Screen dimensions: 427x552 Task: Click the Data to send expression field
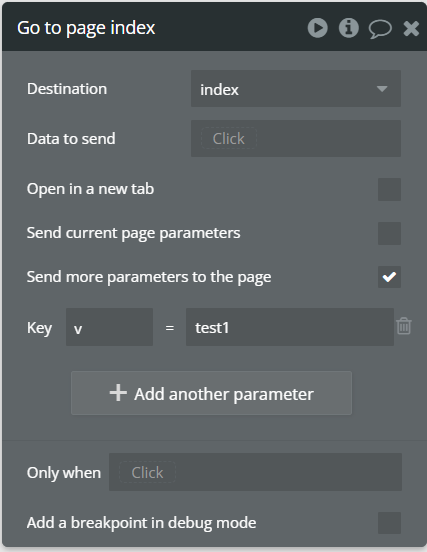pos(296,138)
